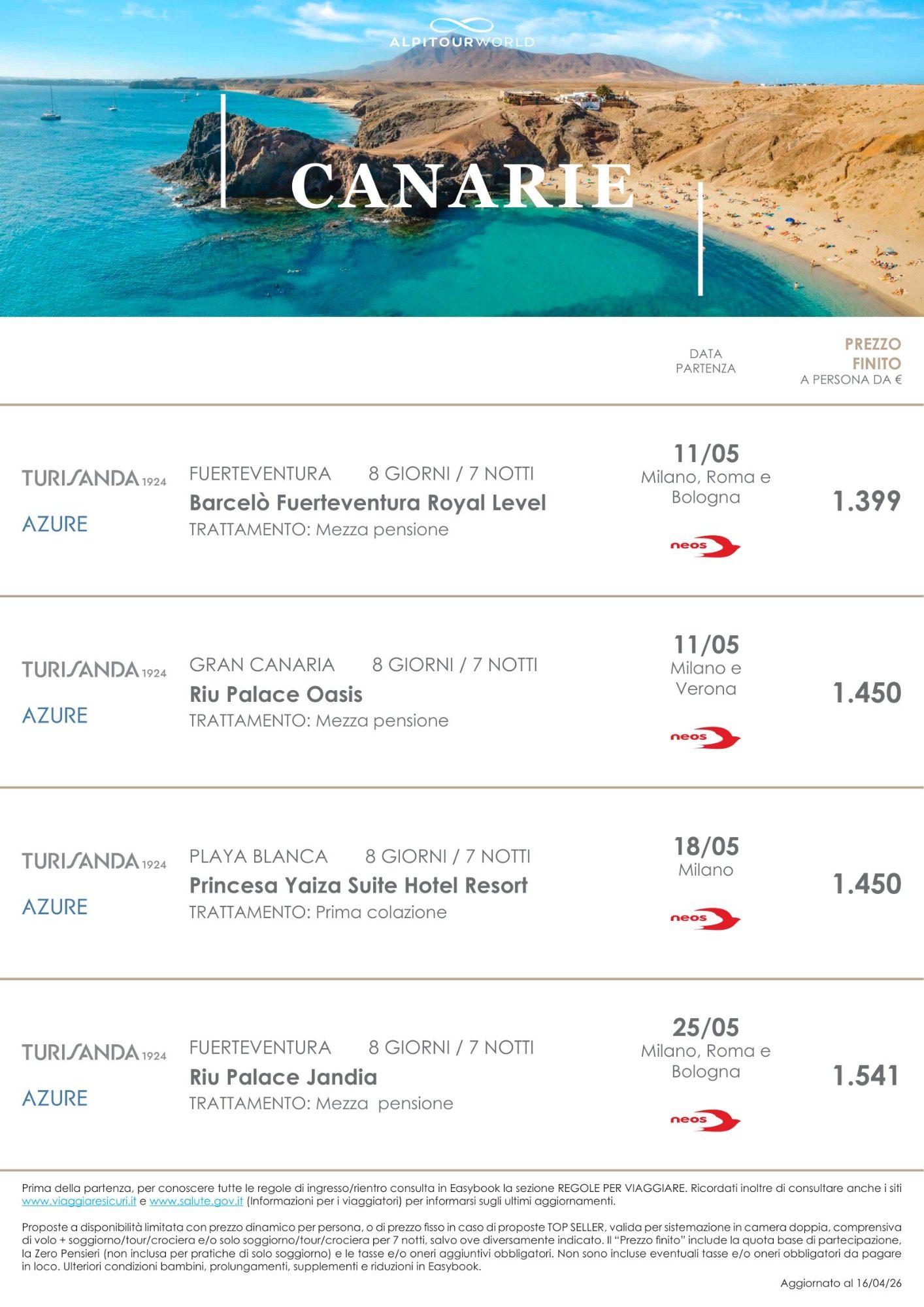The height and width of the screenshot is (1307, 924).
Task: Click the Barcelò Fuerteventura Royal Level hotel title
Action: (x=367, y=503)
